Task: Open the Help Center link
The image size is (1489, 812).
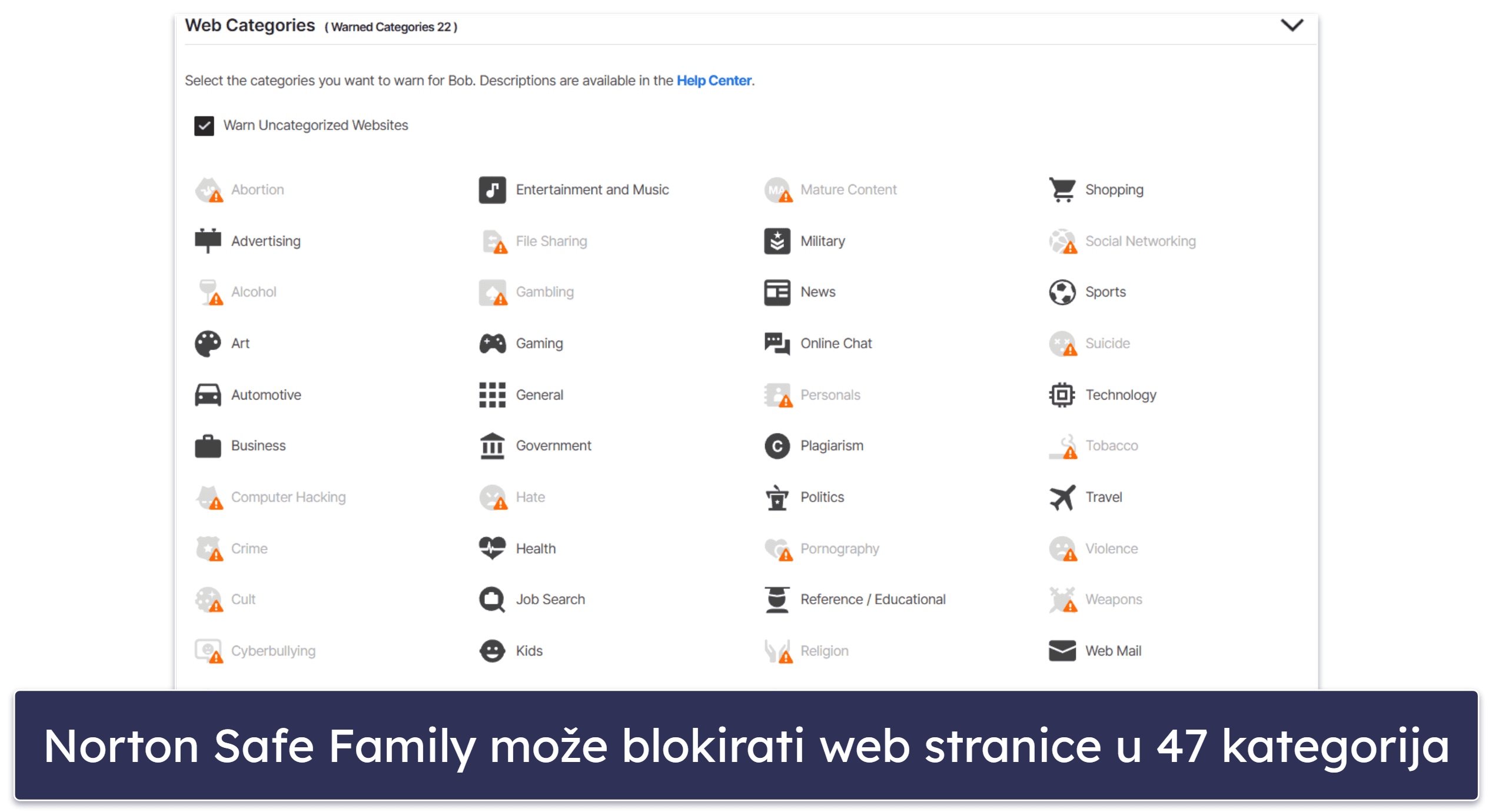Action: (x=713, y=81)
